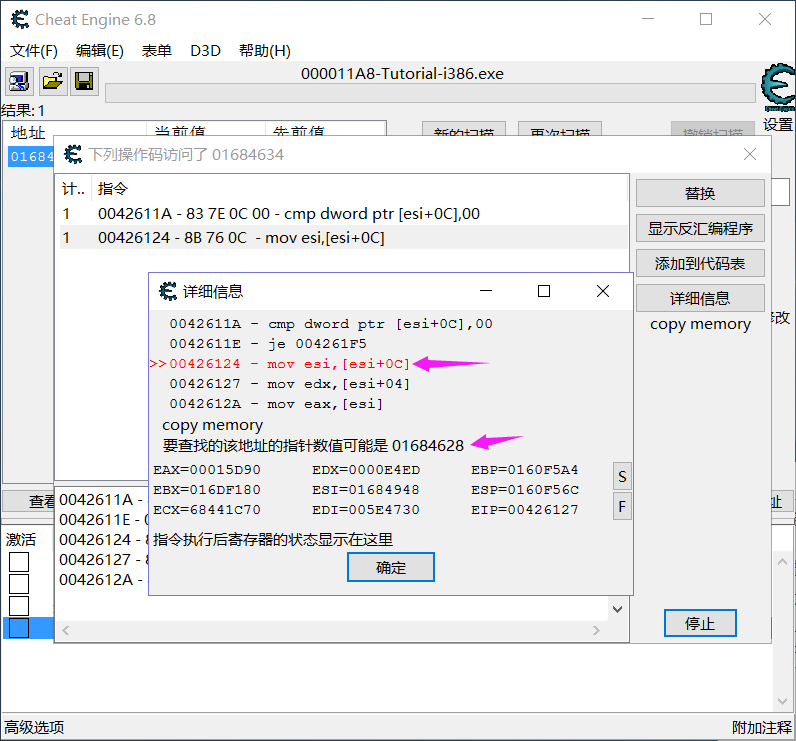Click the 详细信息 button on the right

(700, 298)
